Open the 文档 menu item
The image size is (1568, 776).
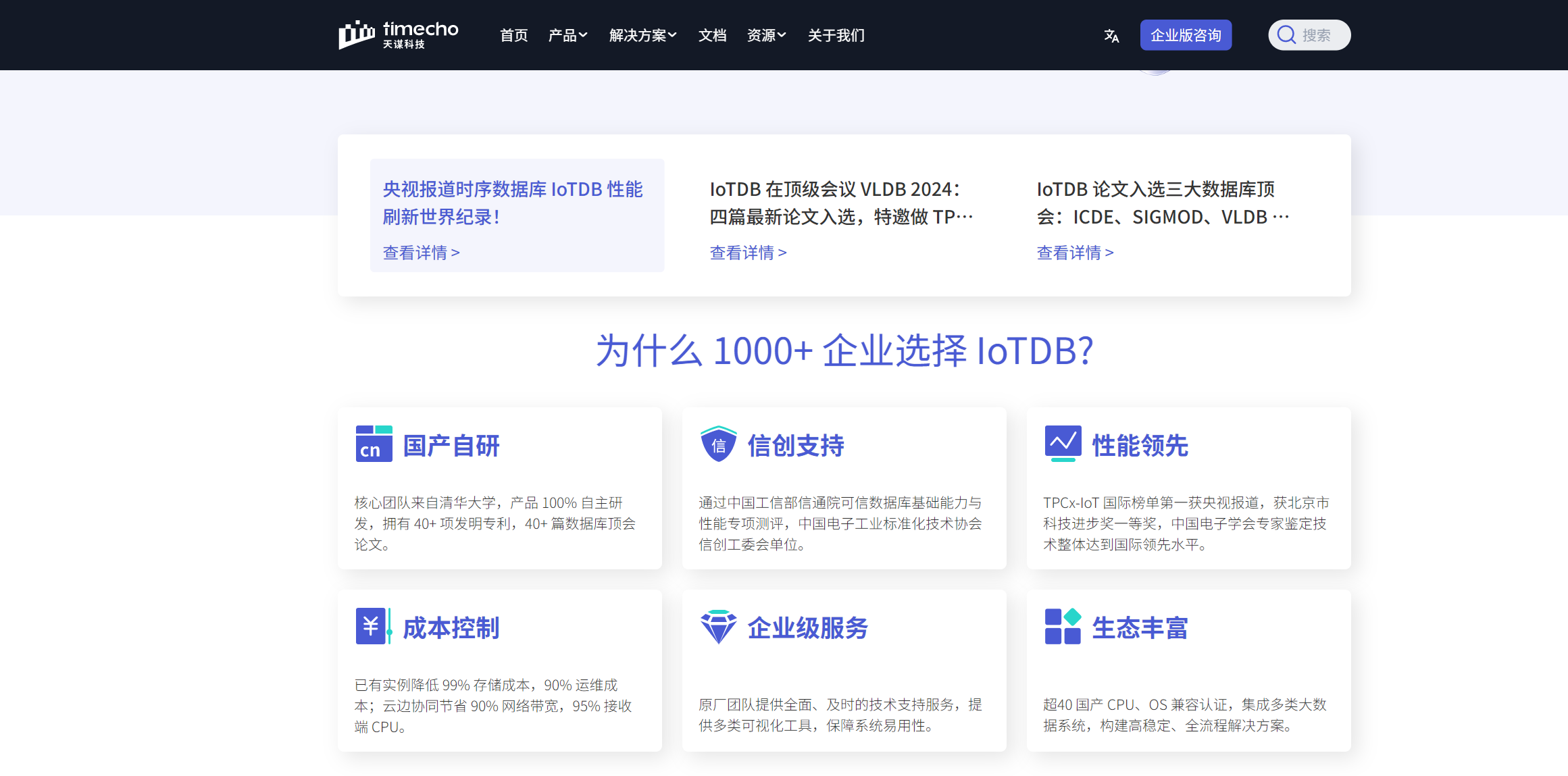click(x=712, y=35)
